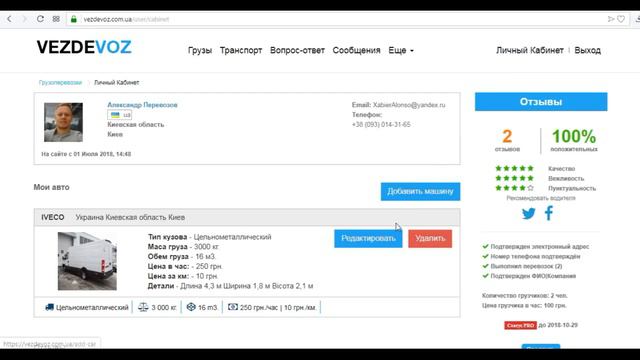Click the Ukraine flag UA badge
640x360 pixels.
(120, 115)
